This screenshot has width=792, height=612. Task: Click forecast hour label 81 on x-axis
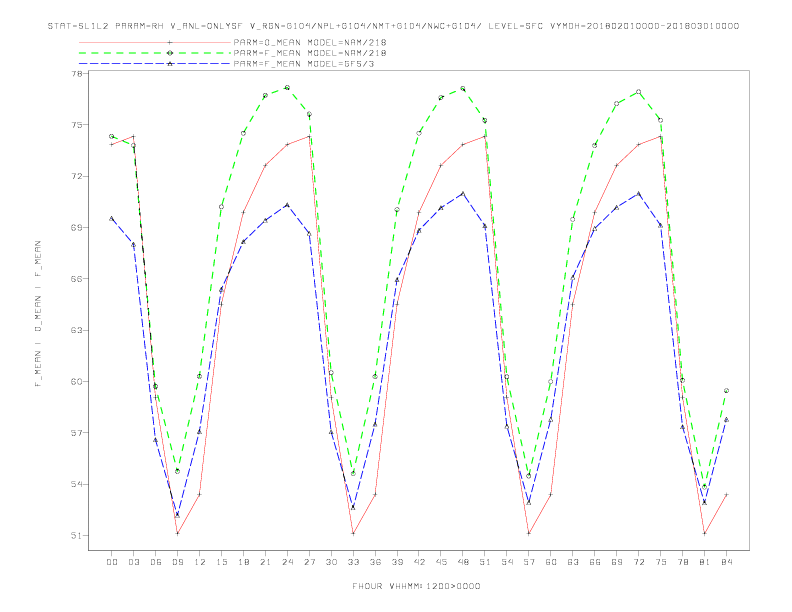(x=705, y=562)
